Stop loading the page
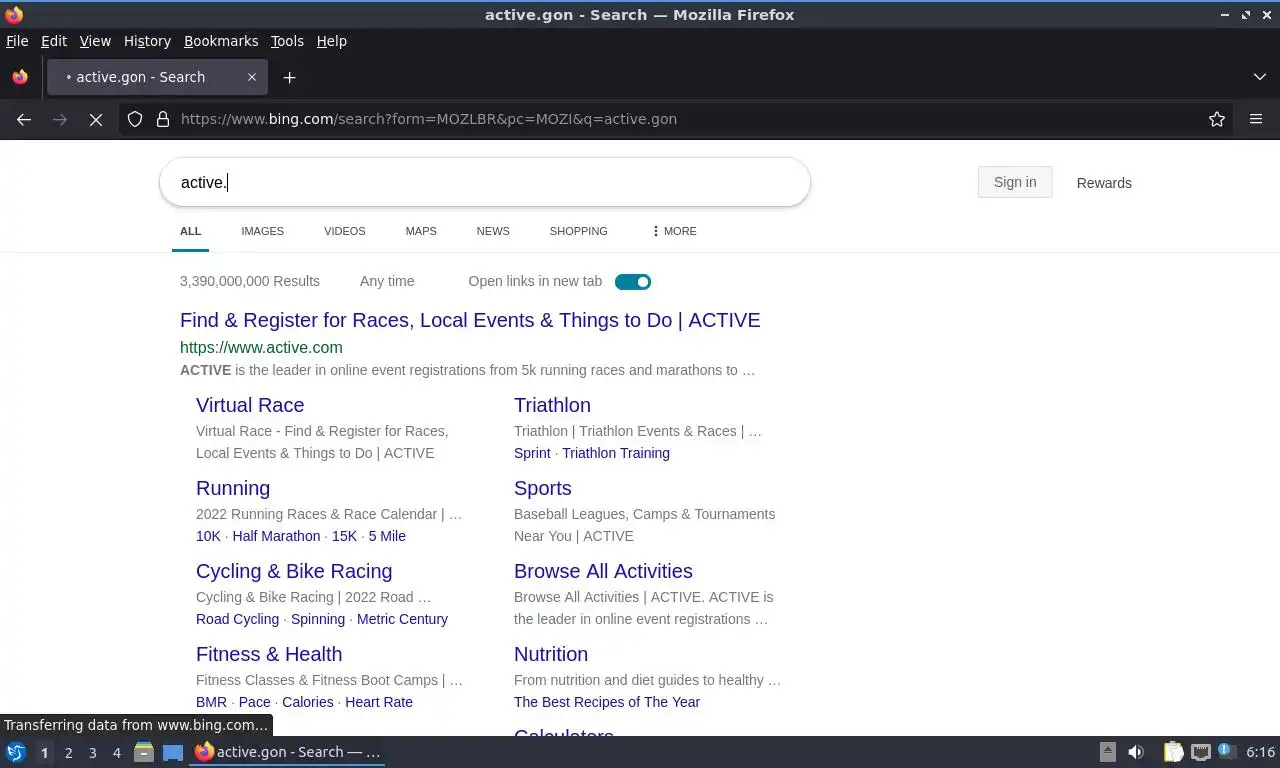 click(x=96, y=119)
